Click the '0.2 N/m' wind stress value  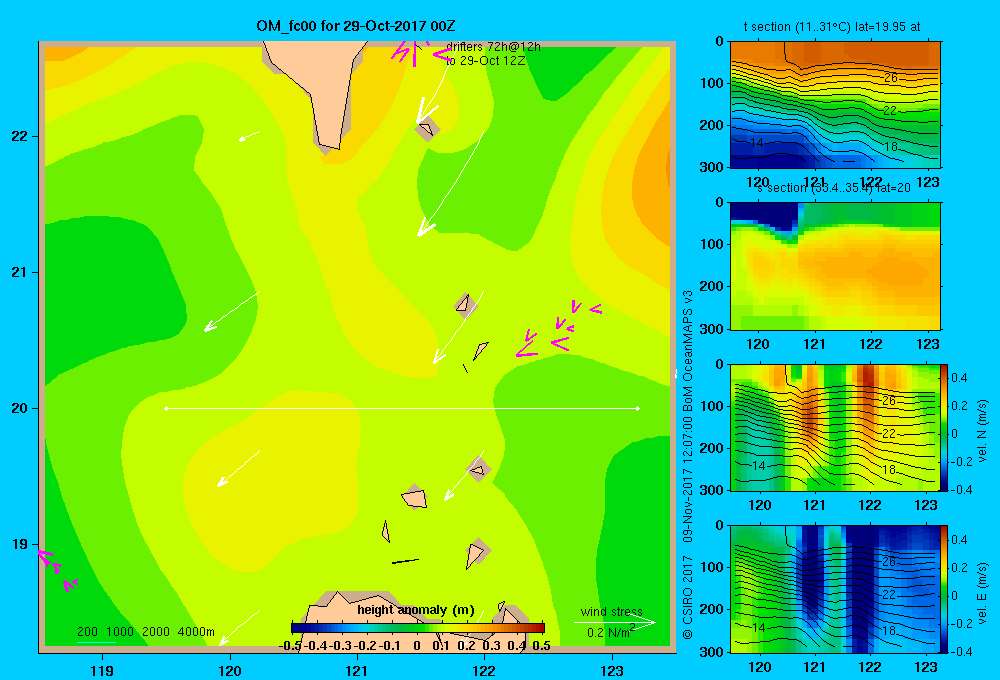(610, 632)
